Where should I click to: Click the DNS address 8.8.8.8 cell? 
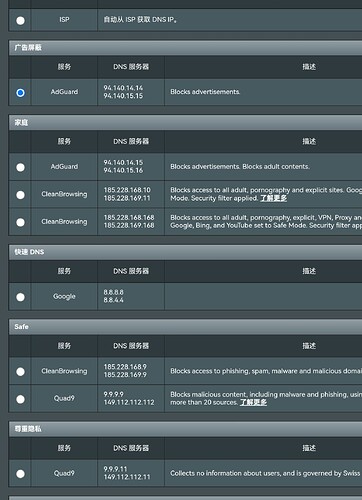click(x=131, y=296)
